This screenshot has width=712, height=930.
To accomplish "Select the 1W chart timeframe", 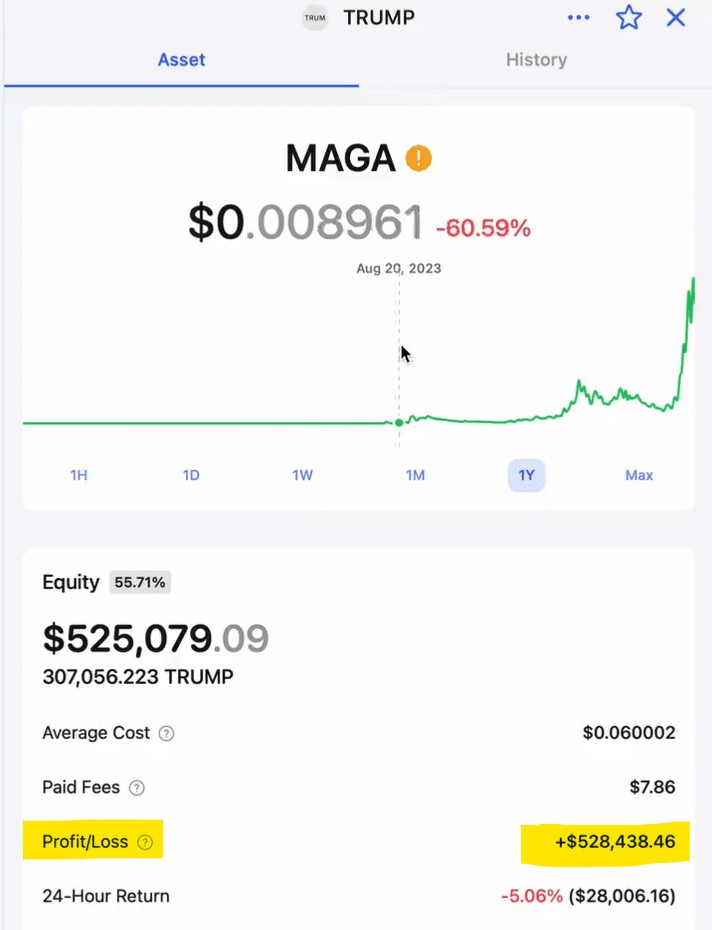I will point(303,475).
